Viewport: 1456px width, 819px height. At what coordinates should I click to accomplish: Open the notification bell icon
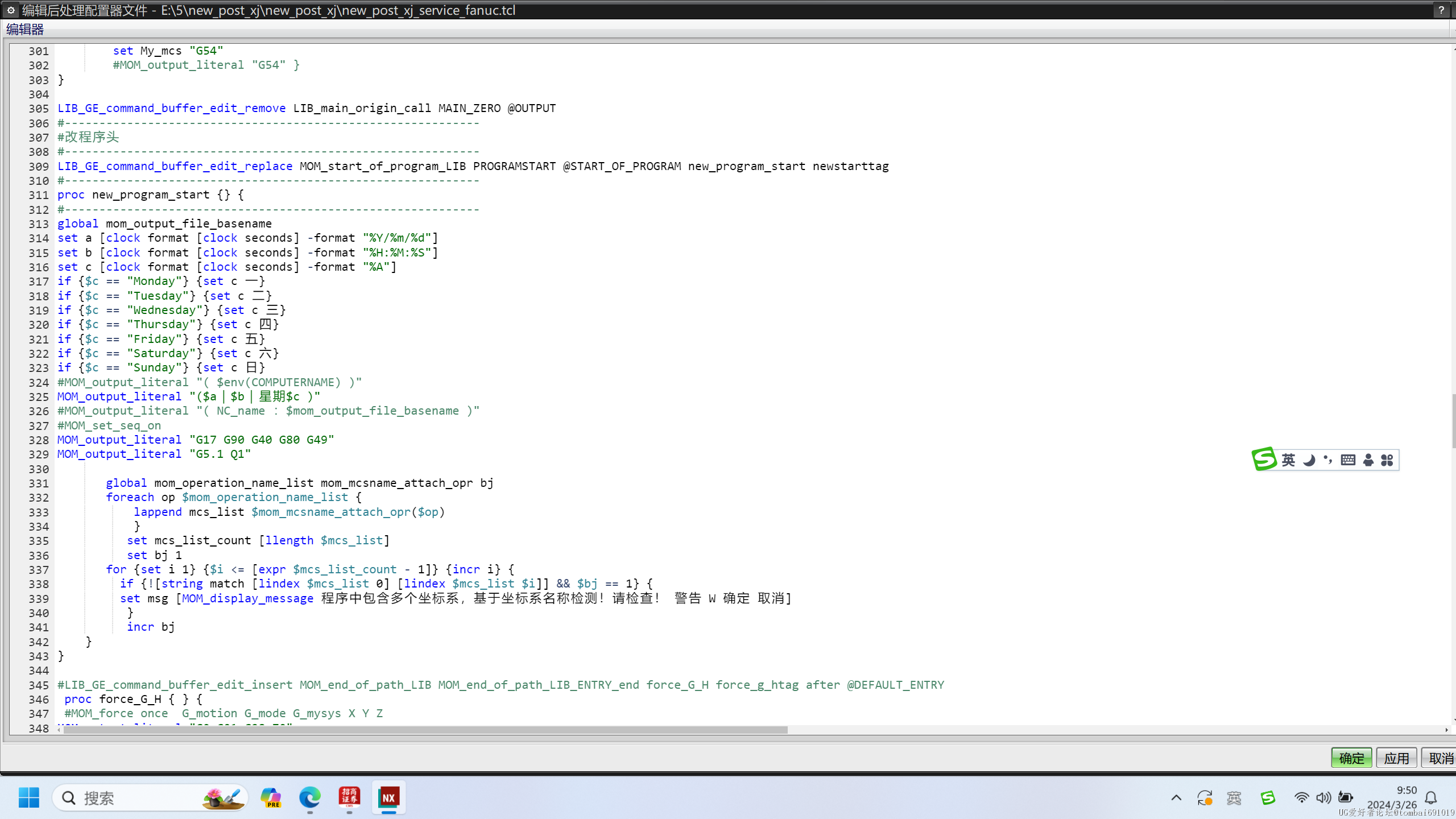(x=1431, y=798)
